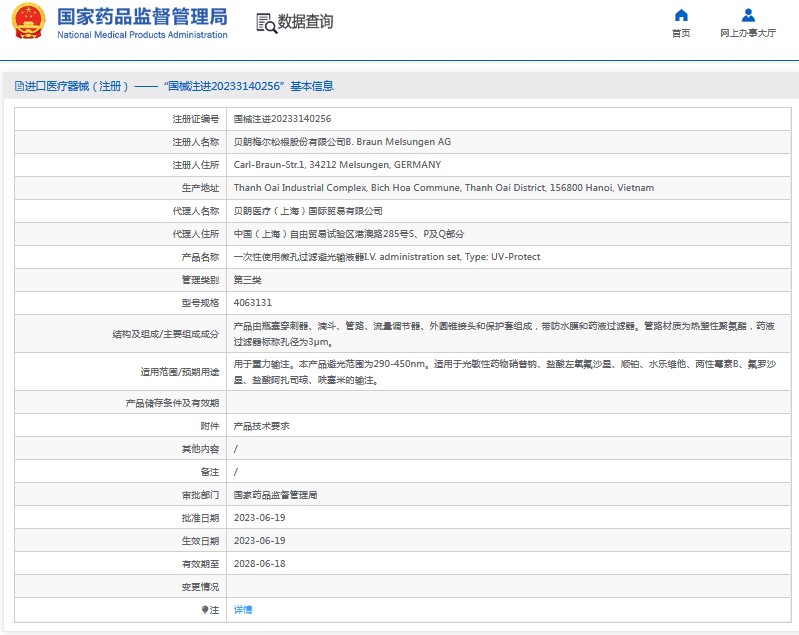Select 管理类别 value 第三类

(248, 280)
